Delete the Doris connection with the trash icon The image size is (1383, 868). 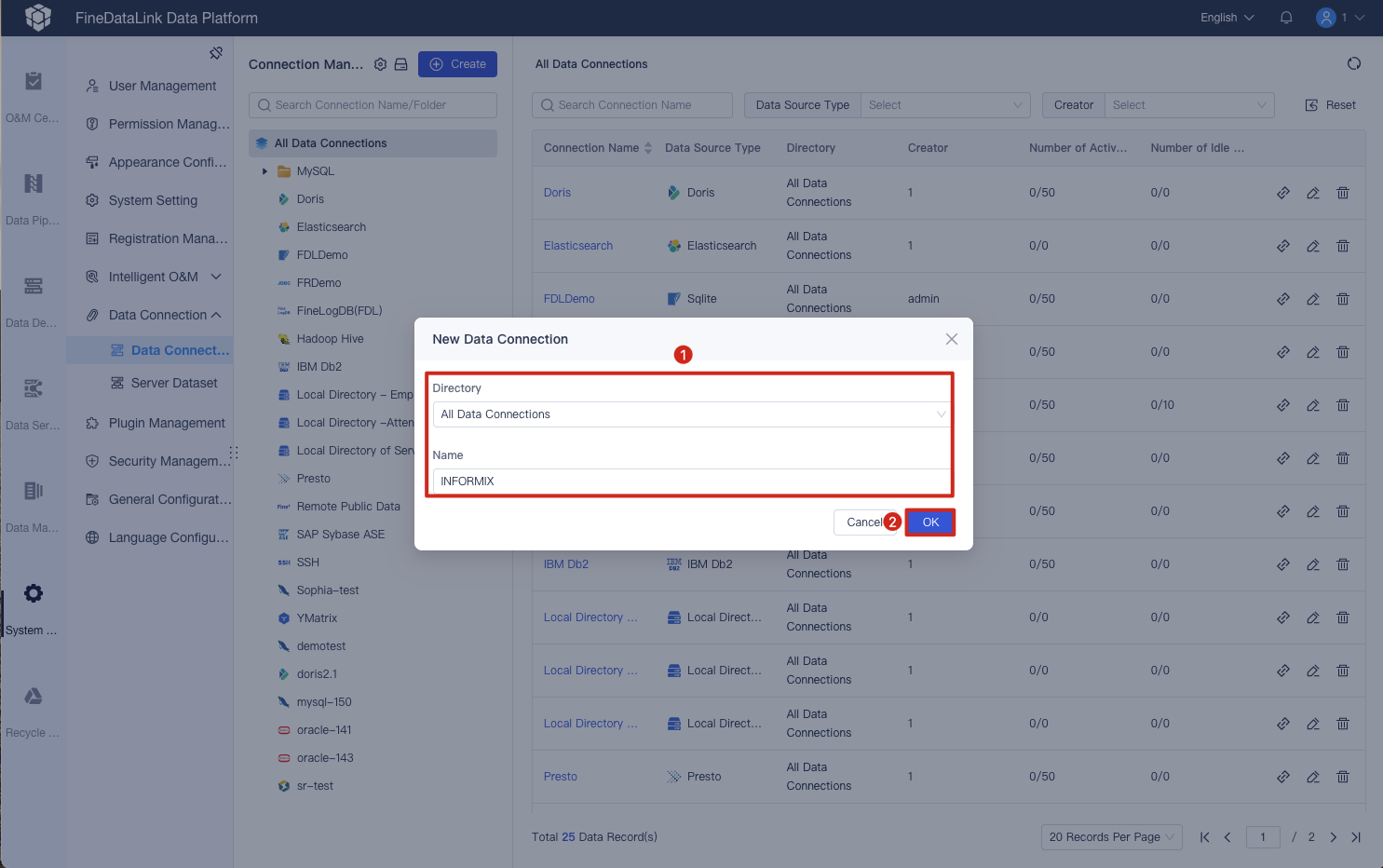[x=1343, y=193]
